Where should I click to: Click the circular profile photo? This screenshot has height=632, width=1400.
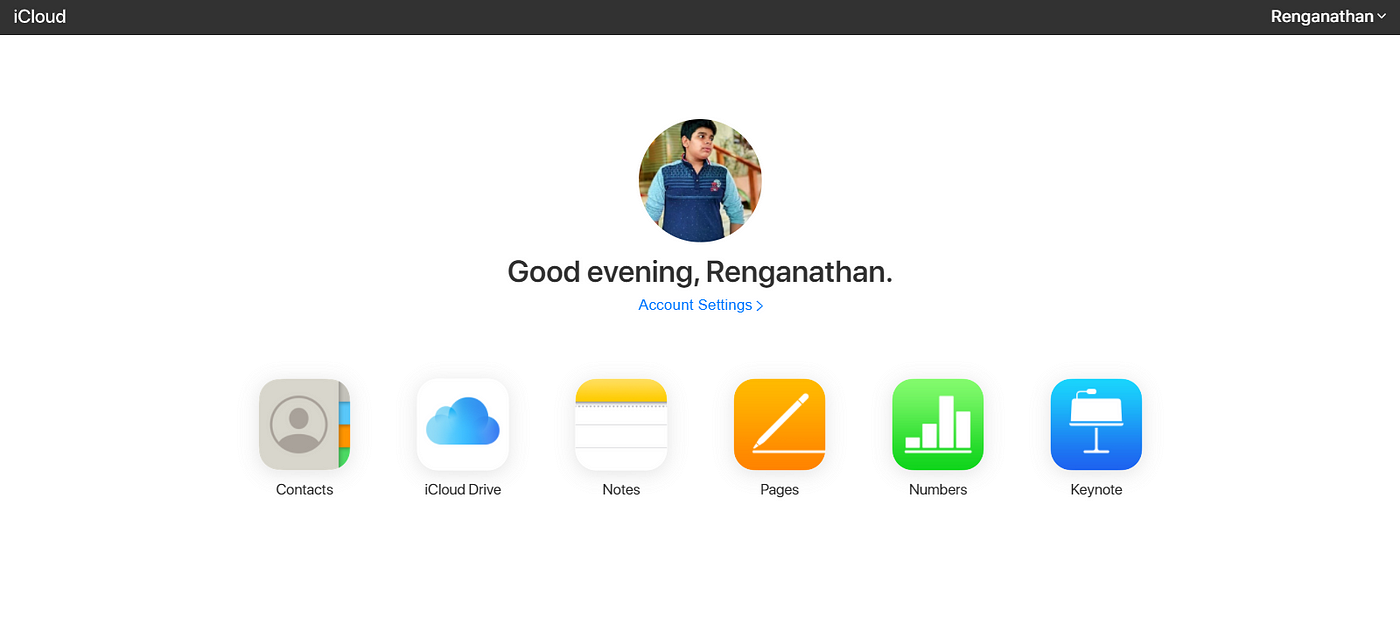[700, 180]
